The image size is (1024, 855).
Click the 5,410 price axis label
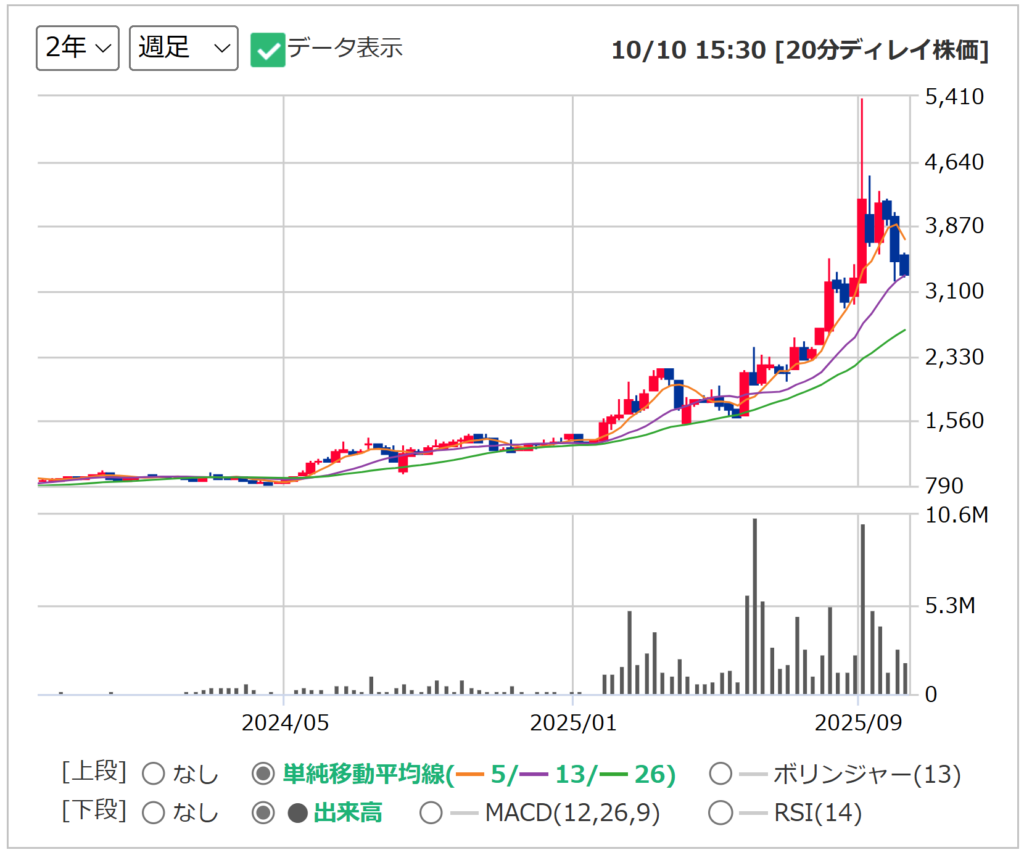click(x=956, y=97)
